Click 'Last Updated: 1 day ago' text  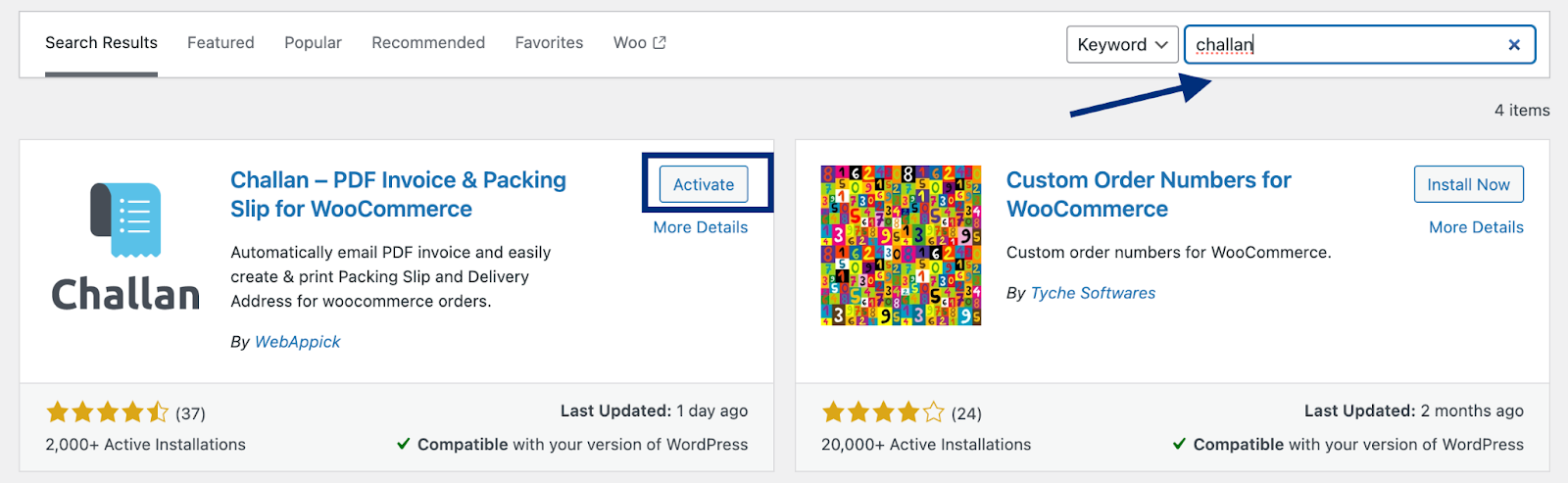point(654,411)
